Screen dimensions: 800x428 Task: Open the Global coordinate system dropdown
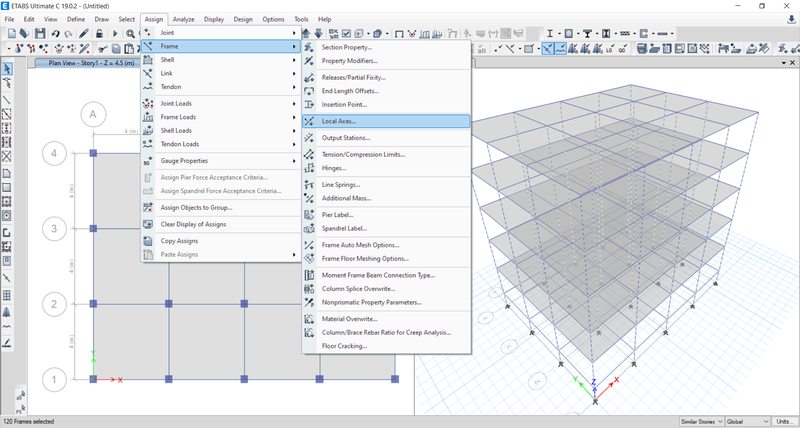coord(747,421)
